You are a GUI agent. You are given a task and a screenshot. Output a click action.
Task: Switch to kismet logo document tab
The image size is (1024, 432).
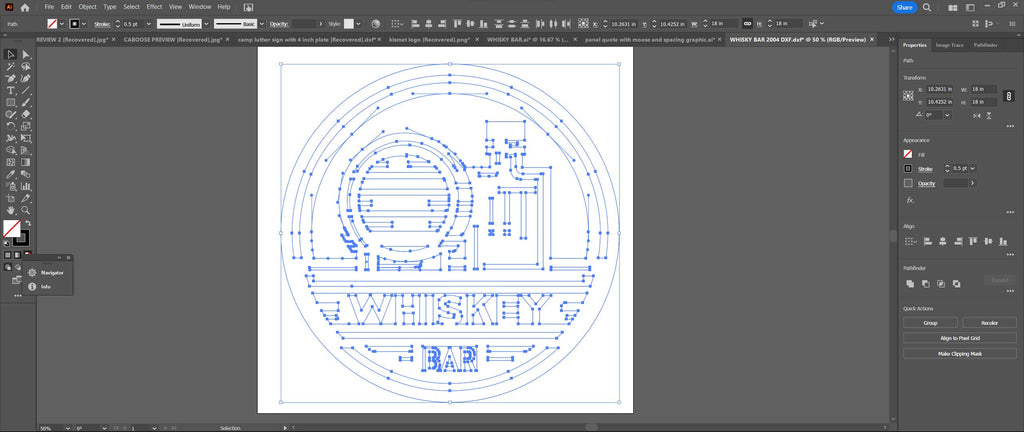point(430,40)
